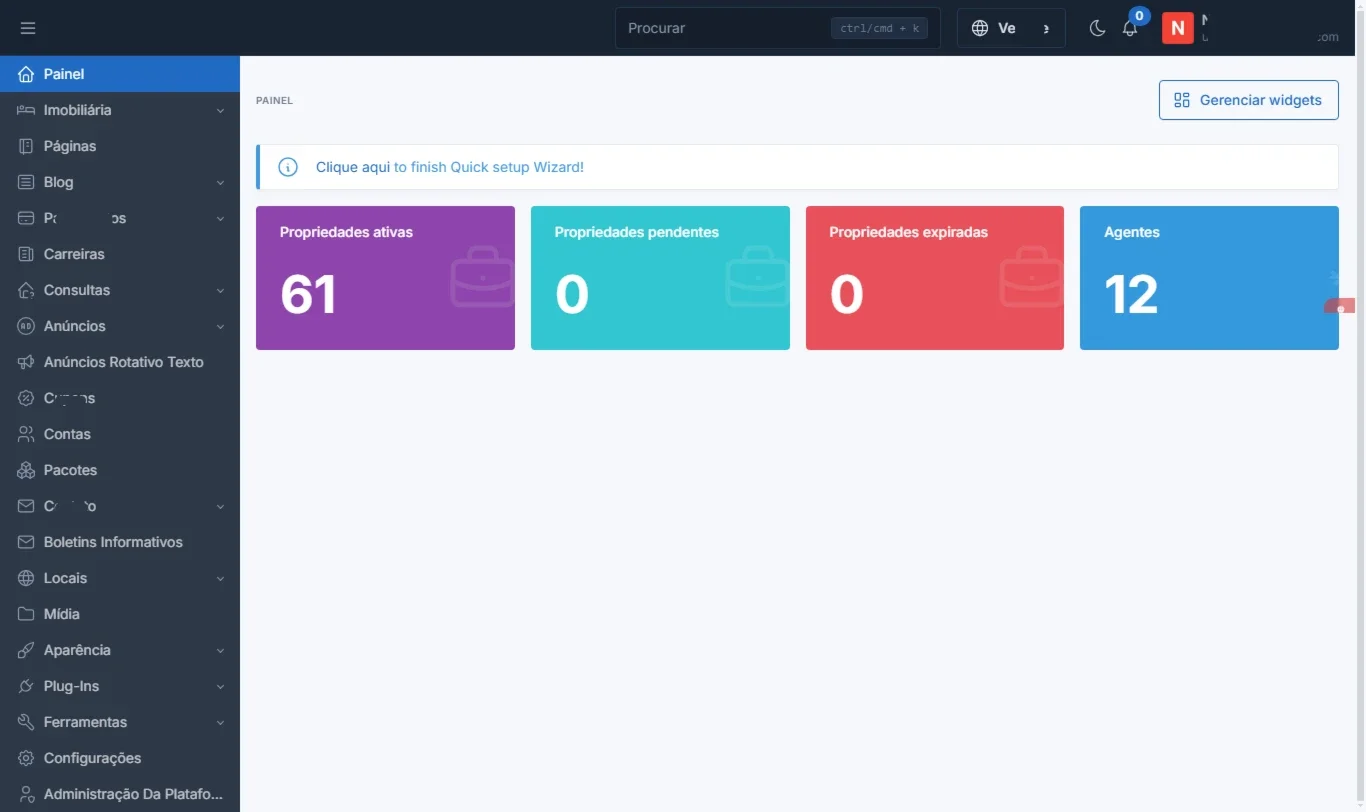Expand the Imobiliária submenu chevron
The width and height of the screenshot is (1366, 812).
220,110
